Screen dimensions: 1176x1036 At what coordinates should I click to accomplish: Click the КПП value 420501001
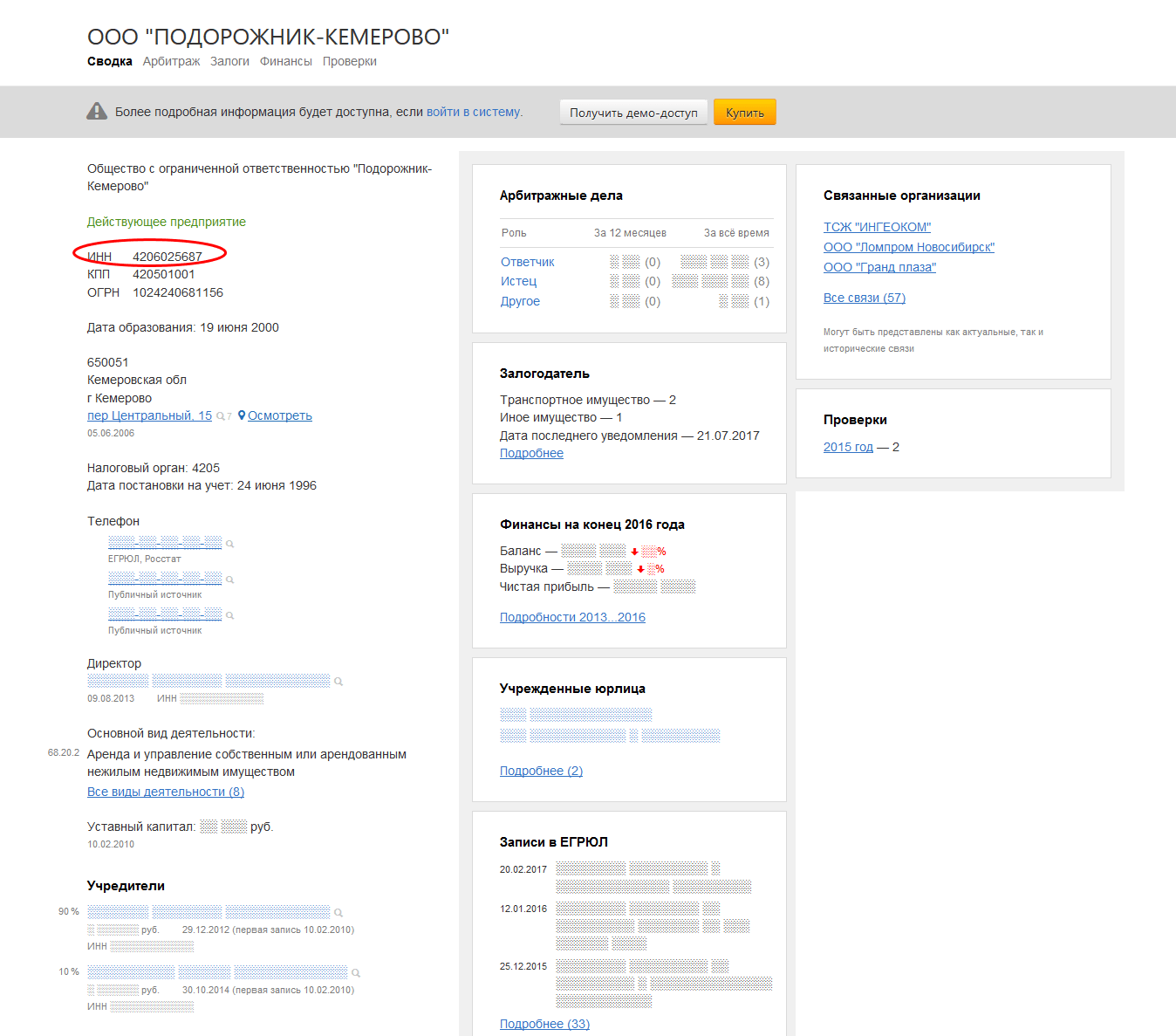164,274
